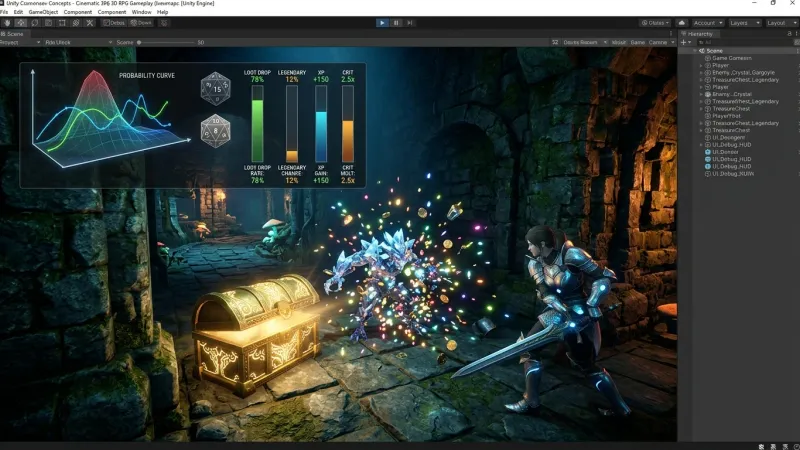Open the GameObject menu
This screenshot has height=450, width=800.
(43, 12)
